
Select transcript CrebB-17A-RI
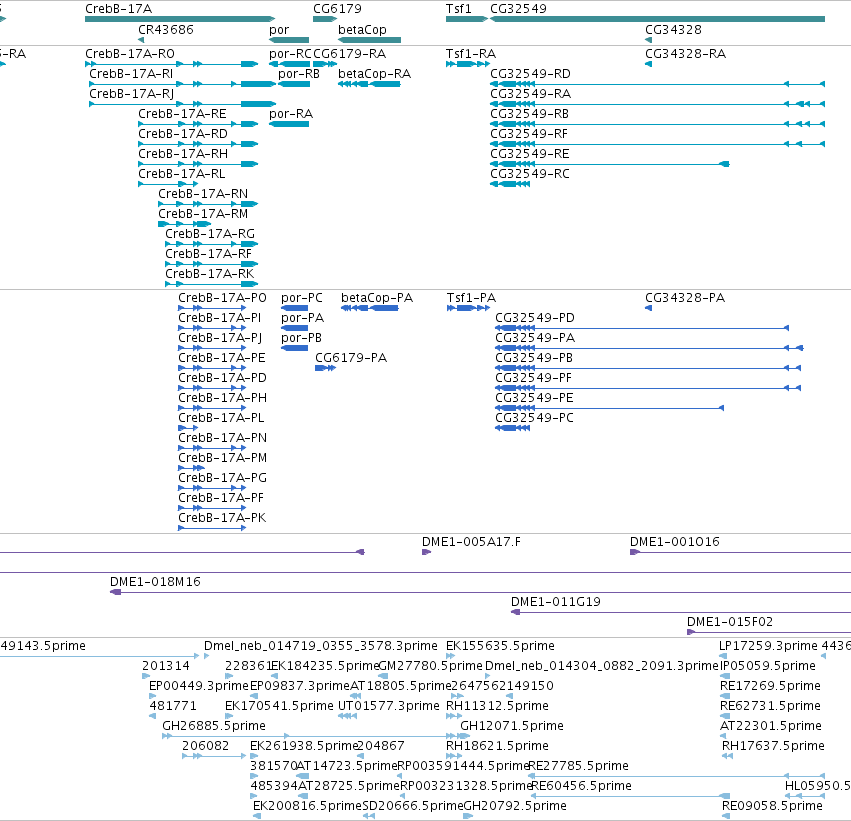click(131, 74)
